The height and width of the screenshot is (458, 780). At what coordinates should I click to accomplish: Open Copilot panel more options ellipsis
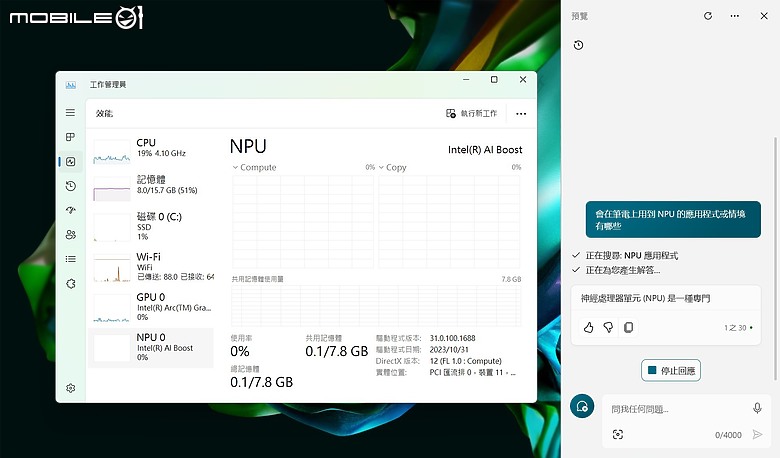pyautogui.click(x=734, y=16)
